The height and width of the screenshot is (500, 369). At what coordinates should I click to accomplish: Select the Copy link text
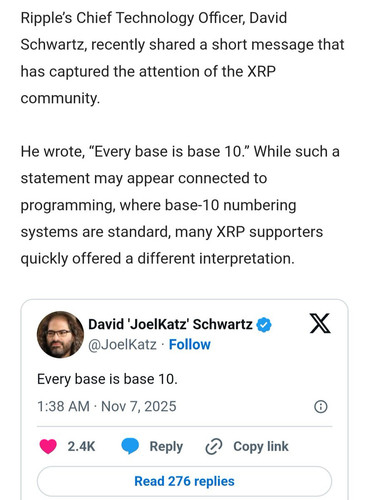261,447
